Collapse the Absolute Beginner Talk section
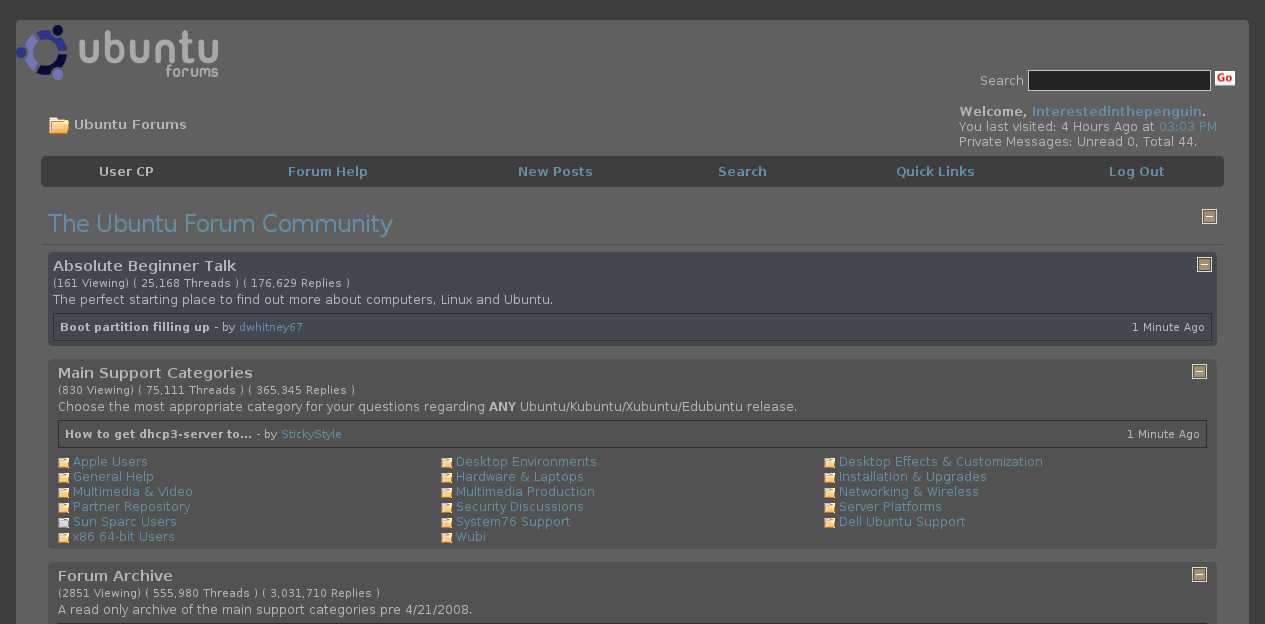Viewport: 1265px width, 624px height. (x=1204, y=264)
